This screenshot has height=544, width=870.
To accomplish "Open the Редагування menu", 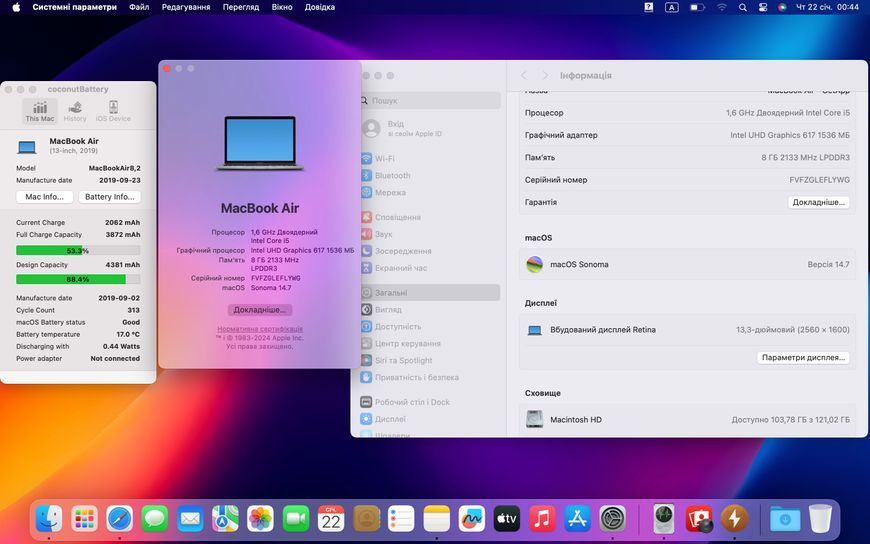I will click(186, 7).
